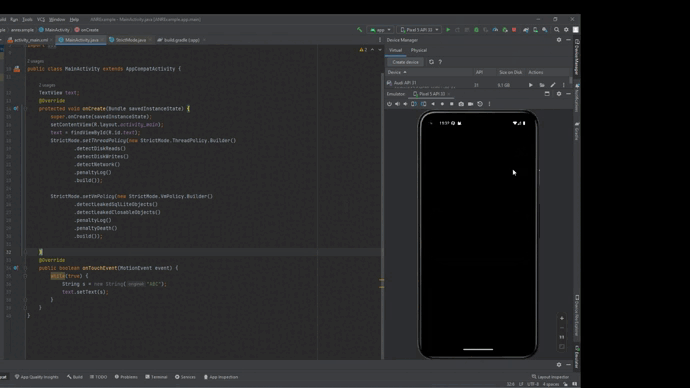
Task: Click Sync Project with Gradle Files icon
Action: (526, 30)
